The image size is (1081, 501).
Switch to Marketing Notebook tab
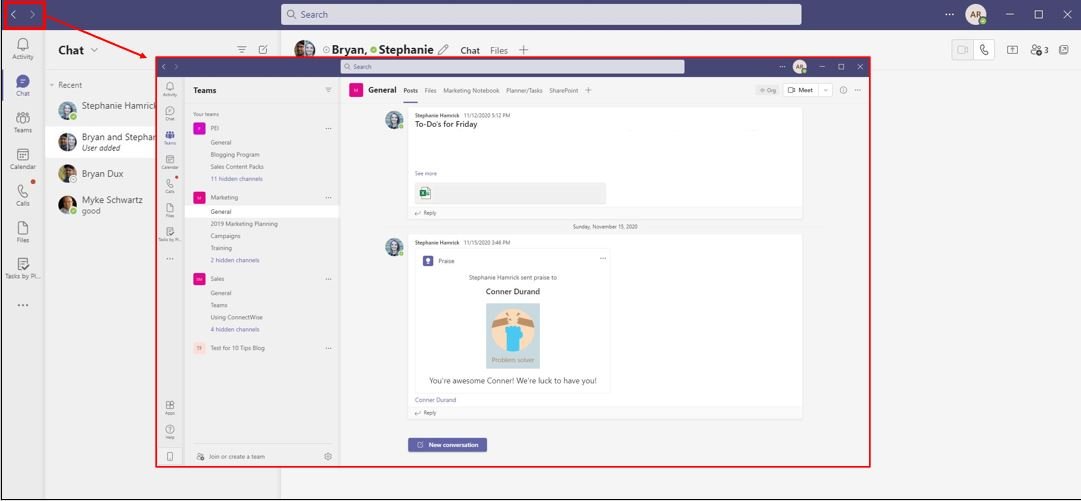471,90
